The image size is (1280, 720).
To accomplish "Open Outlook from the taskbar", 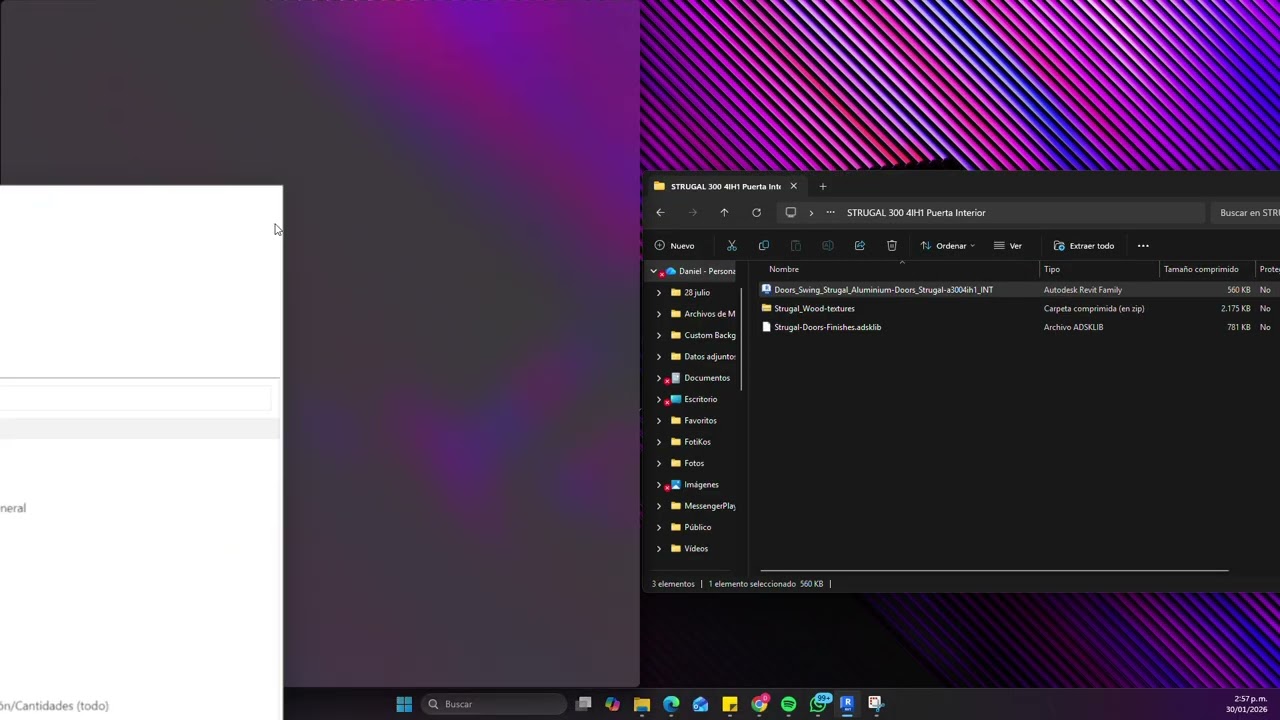I will pos(701,704).
